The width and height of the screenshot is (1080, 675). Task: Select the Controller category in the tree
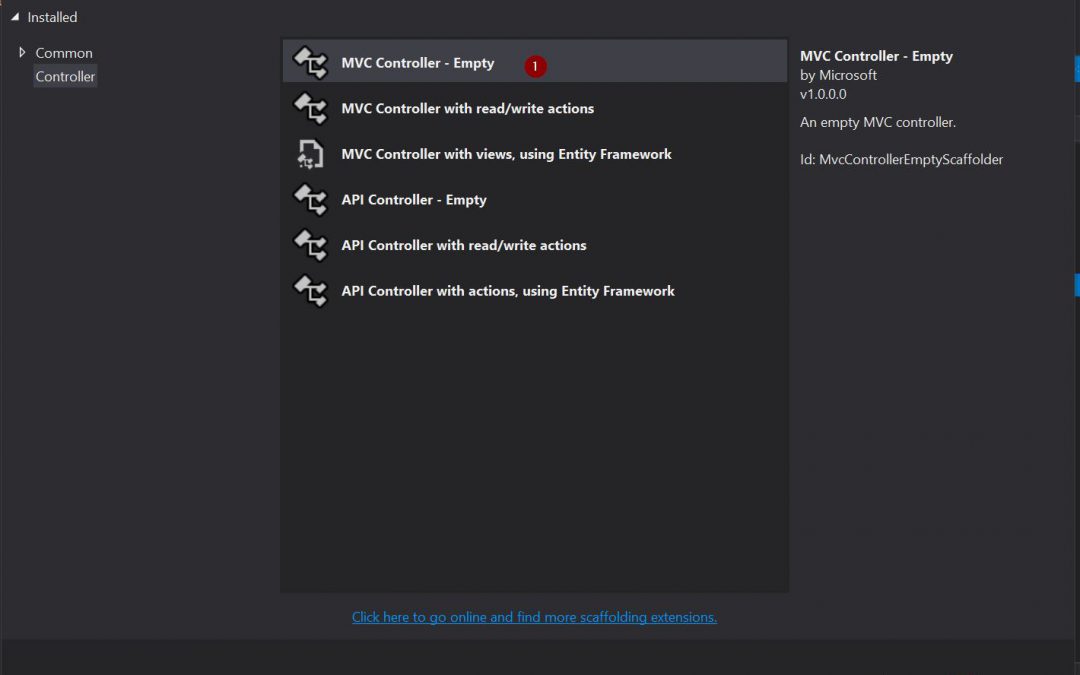(x=65, y=77)
